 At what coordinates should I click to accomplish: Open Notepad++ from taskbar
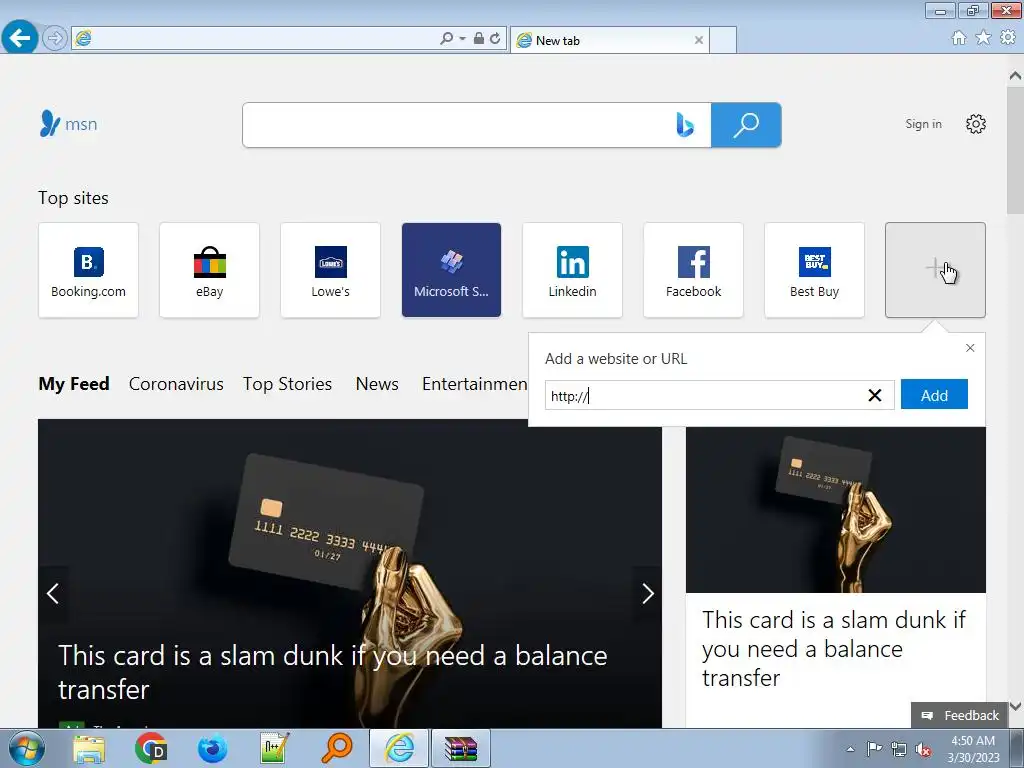pos(274,748)
